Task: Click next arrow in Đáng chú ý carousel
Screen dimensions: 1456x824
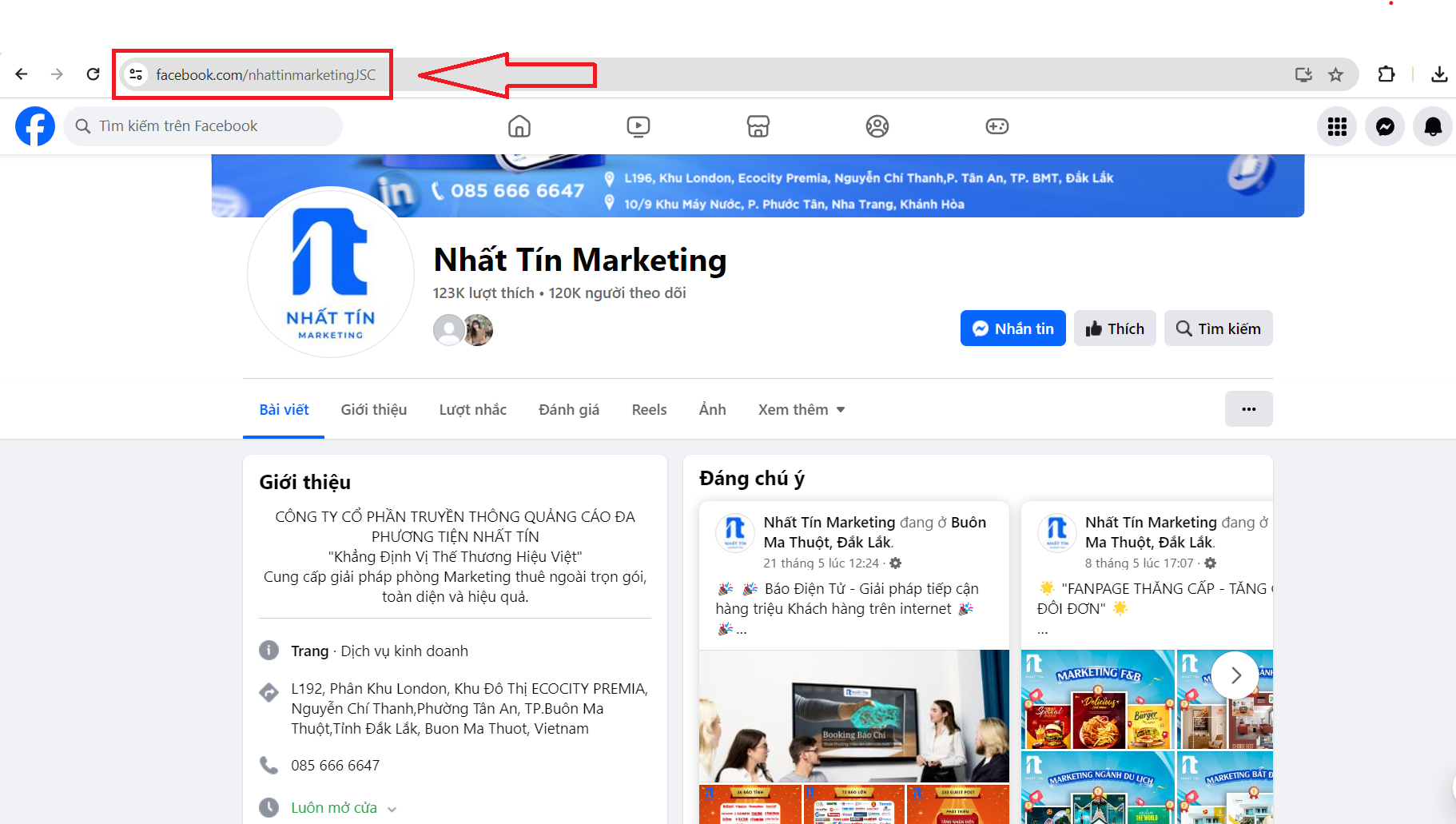Action: click(1235, 675)
